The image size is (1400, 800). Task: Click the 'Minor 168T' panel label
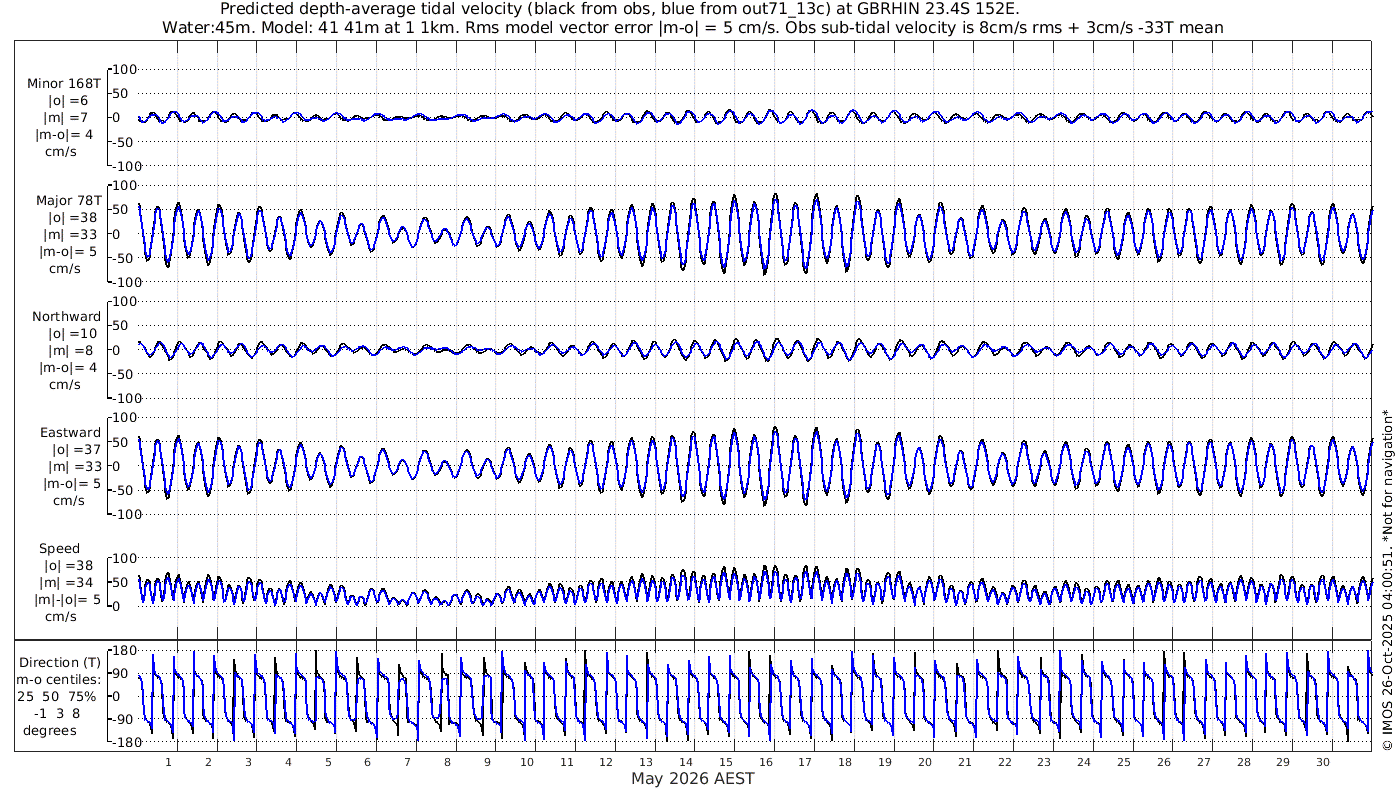click(x=64, y=83)
